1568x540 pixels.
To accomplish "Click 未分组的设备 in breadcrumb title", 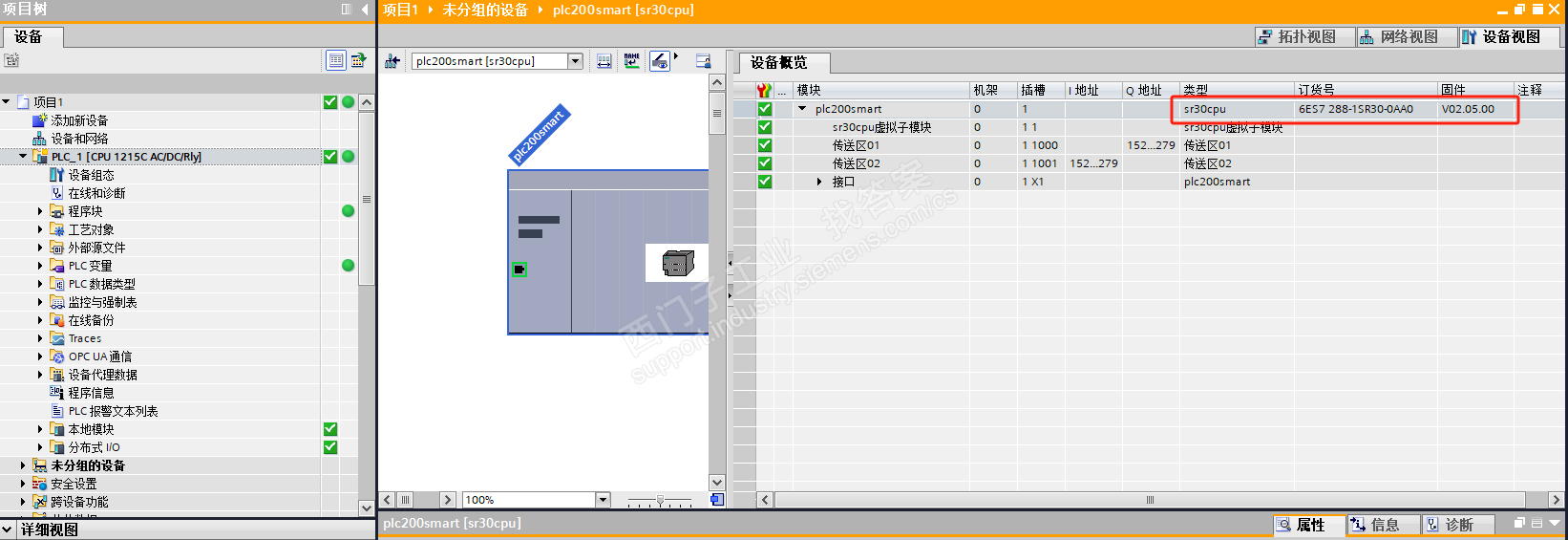I will [x=485, y=10].
